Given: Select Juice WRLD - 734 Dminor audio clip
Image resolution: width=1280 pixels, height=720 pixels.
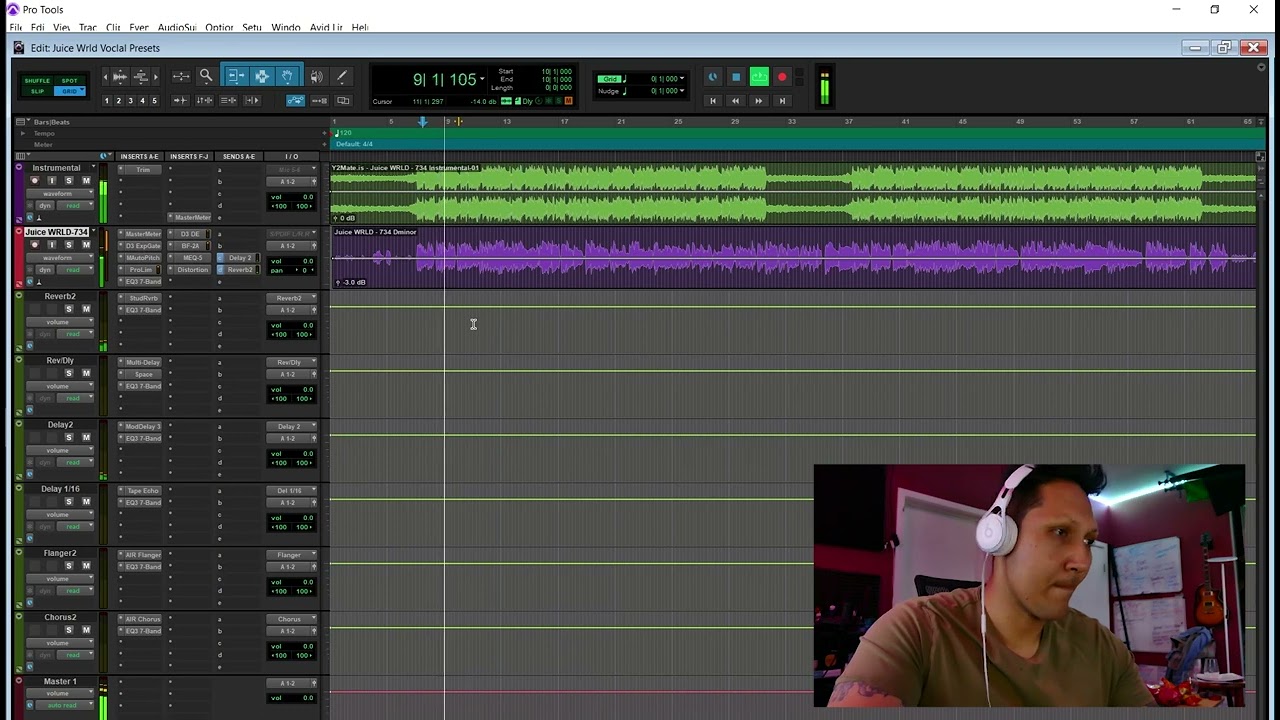Looking at the screenshot, I should [793, 257].
